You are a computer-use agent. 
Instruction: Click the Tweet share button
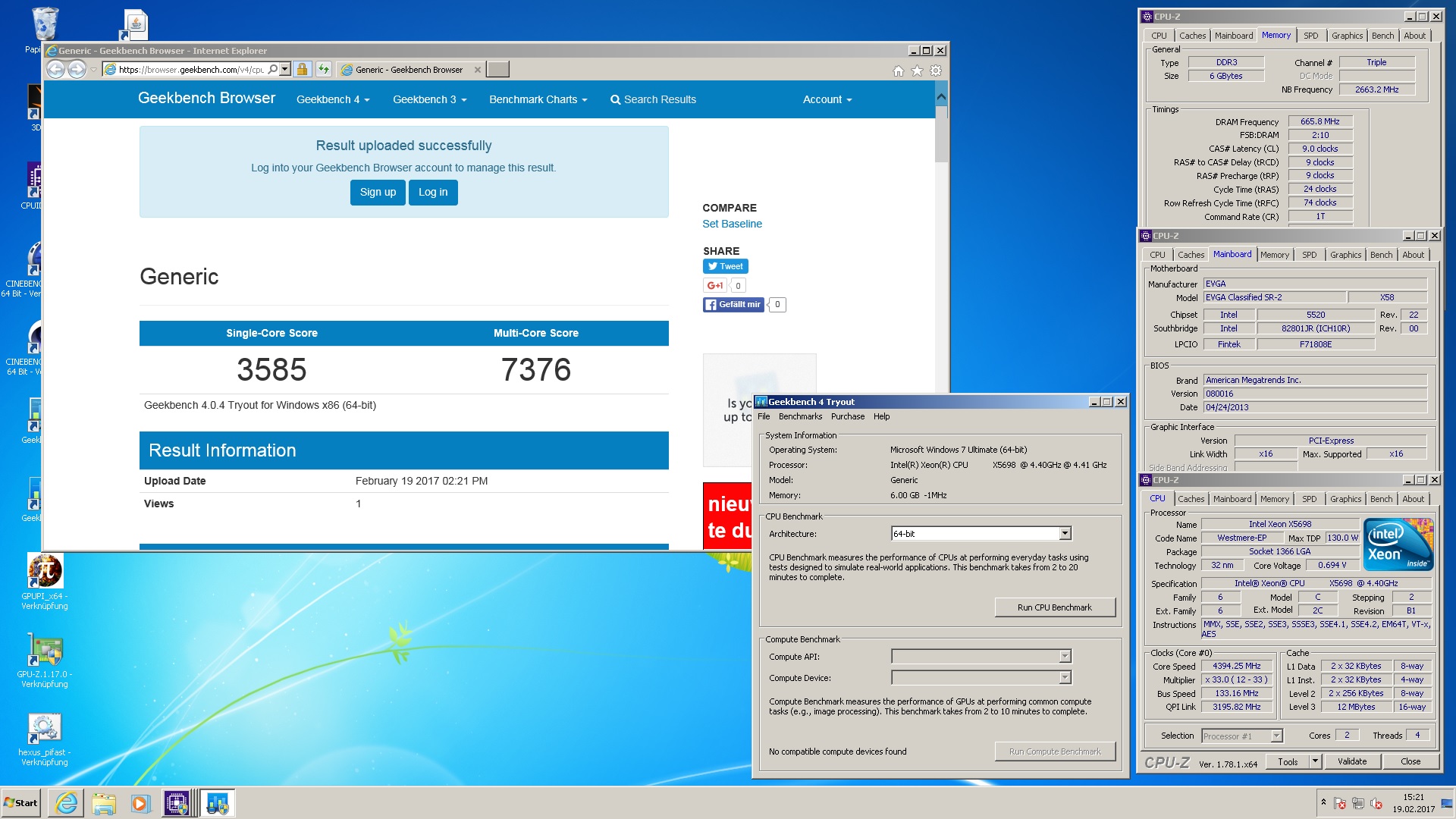pos(726,266)
